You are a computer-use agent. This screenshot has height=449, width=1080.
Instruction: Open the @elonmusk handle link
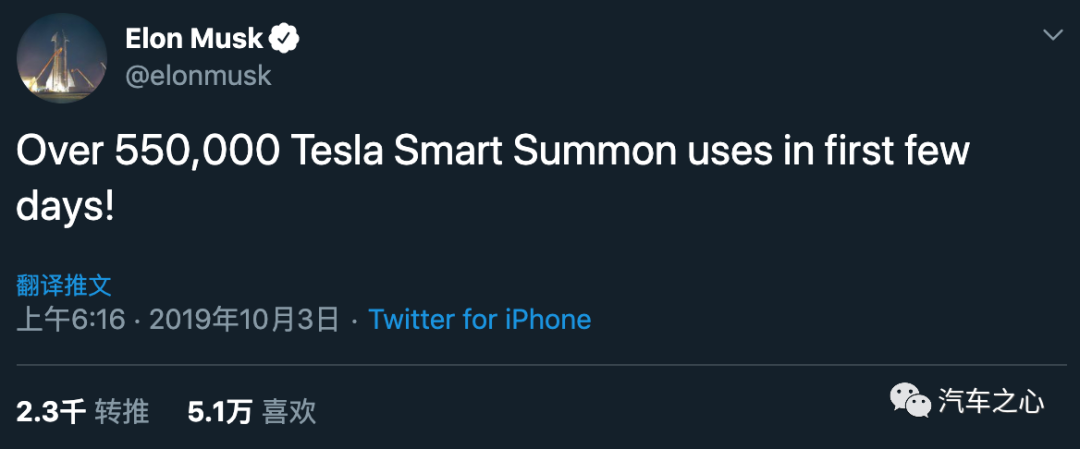[198, 76]
